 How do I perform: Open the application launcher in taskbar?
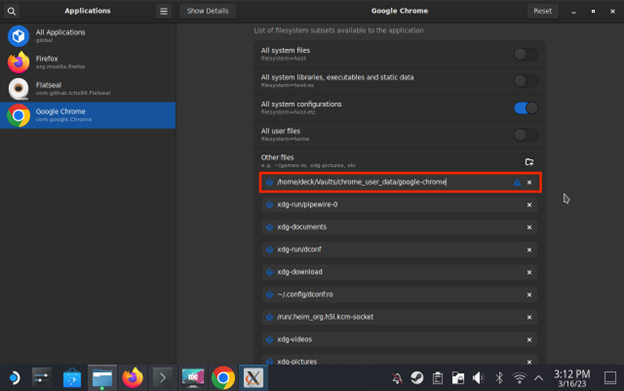pyautogui.click(x=14, y=378)
